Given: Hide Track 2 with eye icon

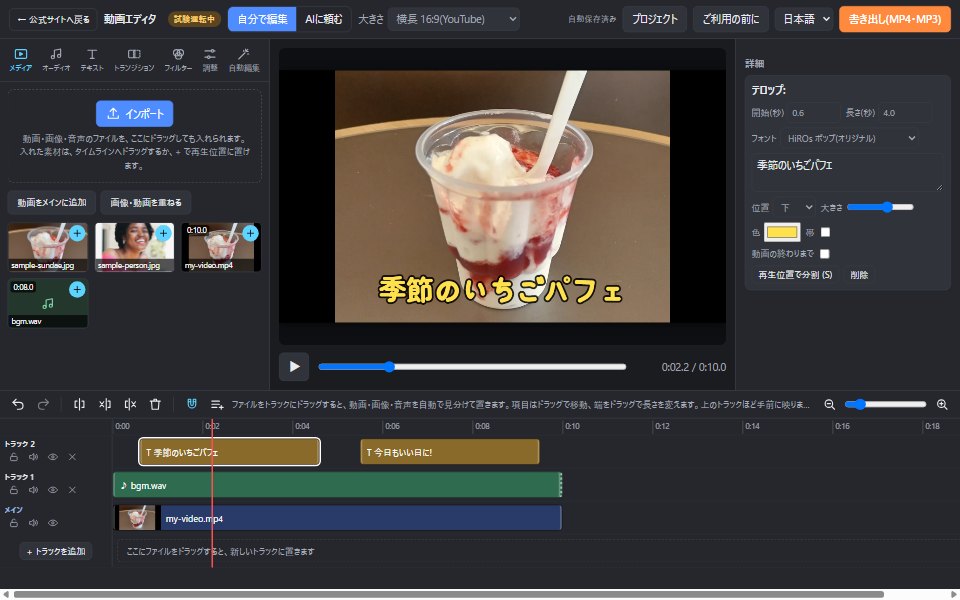Looking at the screenshot, I should tap(53, 457).
